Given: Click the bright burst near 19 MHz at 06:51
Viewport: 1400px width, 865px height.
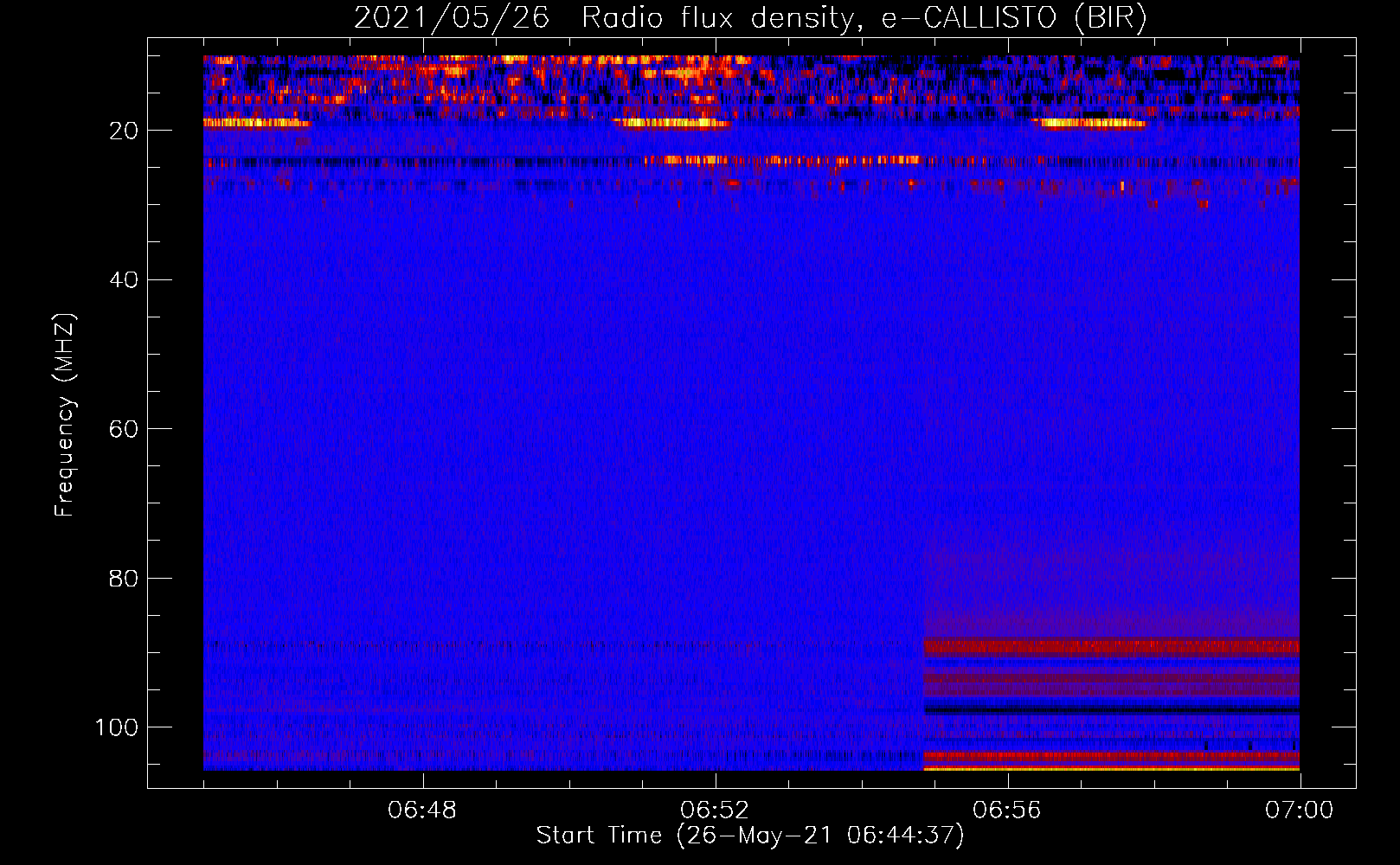Looking at the screenshot, I should 671,123.
